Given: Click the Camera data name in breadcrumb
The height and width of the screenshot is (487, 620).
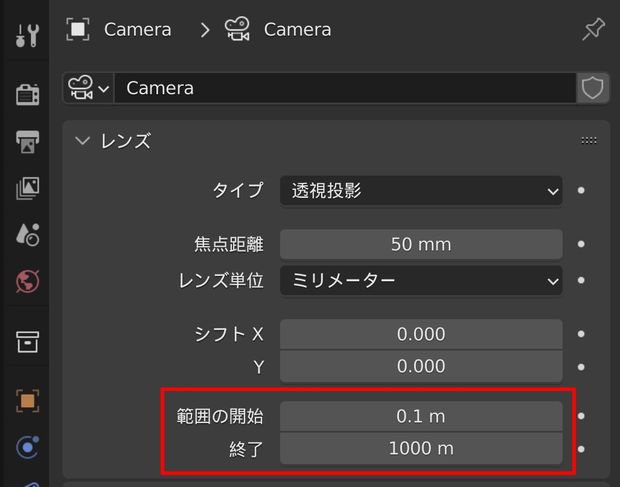Looking at the screenshot, I should tap(297, 30).
